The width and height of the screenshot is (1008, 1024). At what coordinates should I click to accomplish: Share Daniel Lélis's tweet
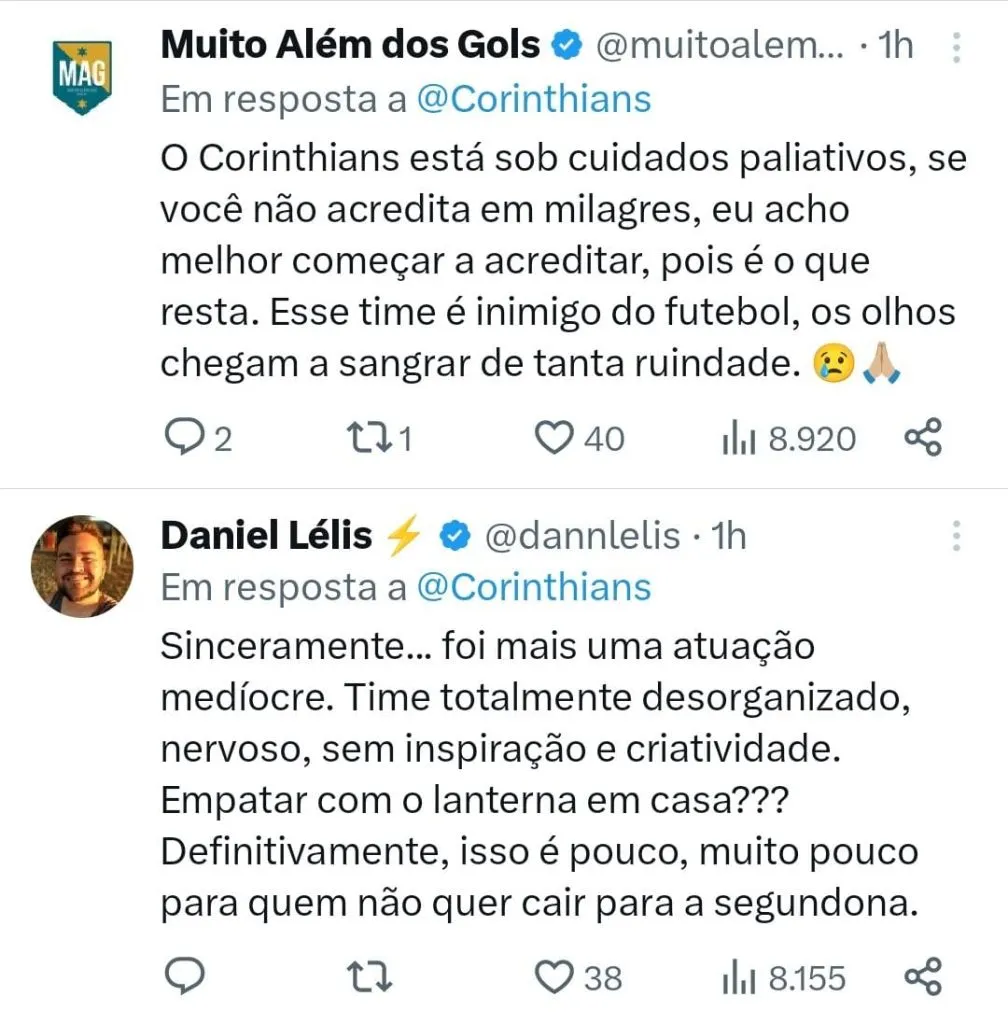pyautogui.click(x=922, y=975)
